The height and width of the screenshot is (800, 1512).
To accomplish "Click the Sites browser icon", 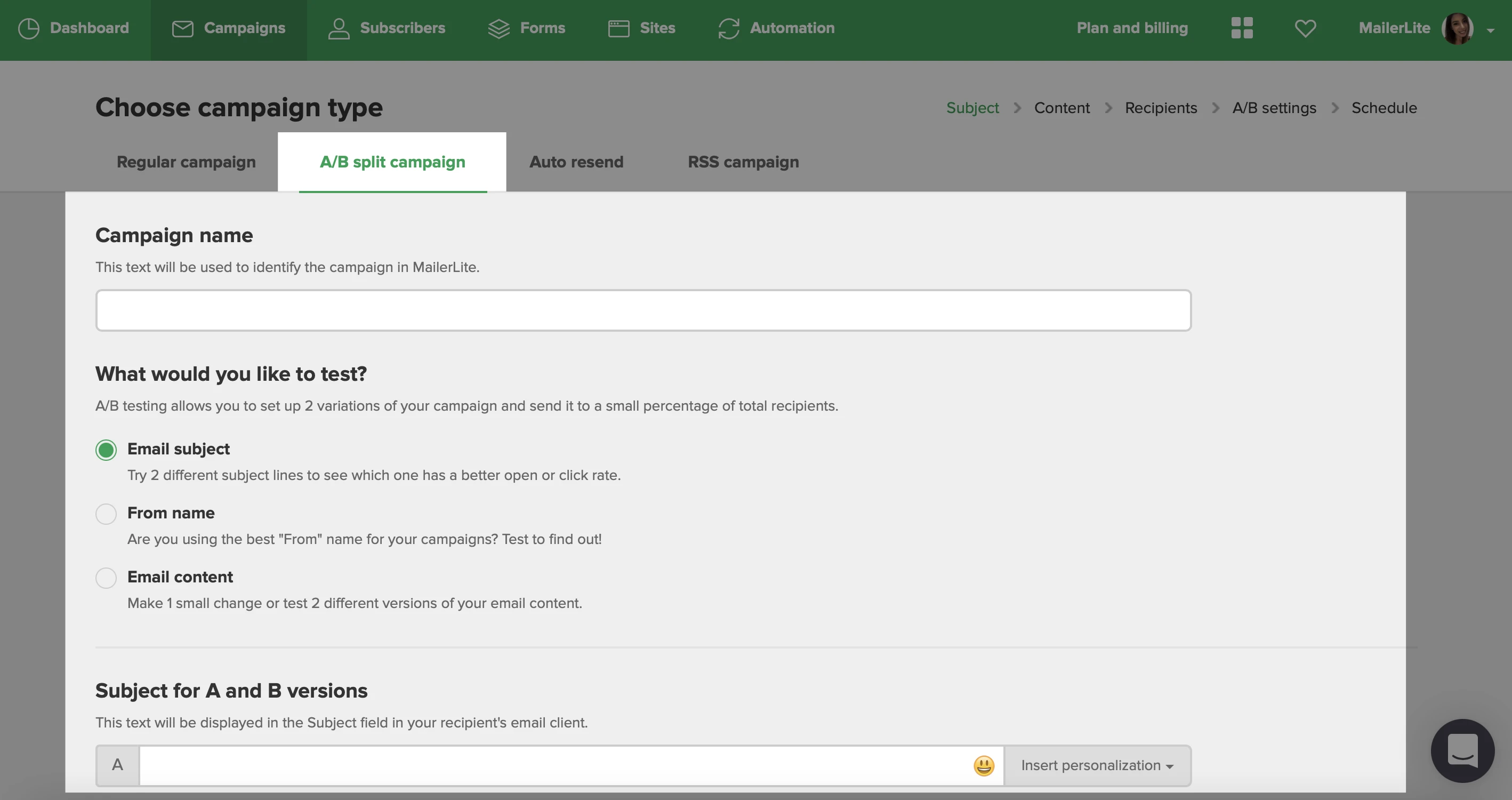I will point(618,28).
